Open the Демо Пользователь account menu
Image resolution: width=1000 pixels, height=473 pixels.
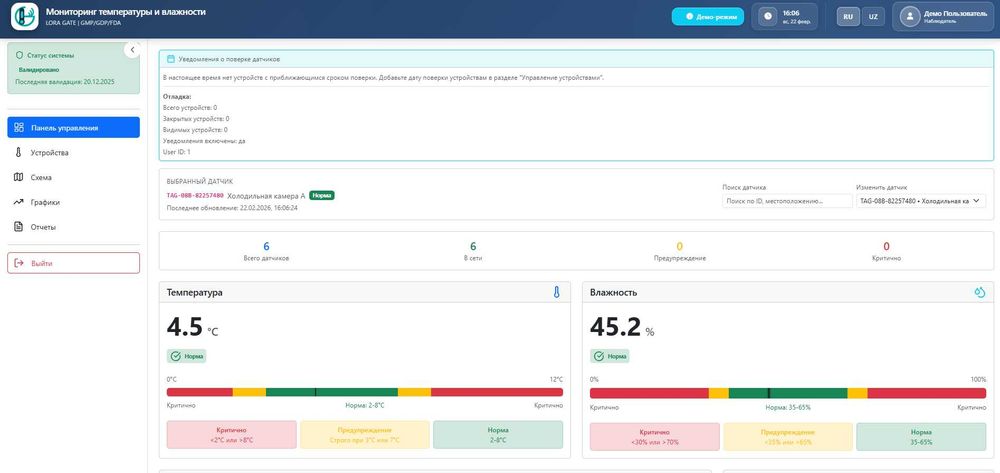[943, 17]
